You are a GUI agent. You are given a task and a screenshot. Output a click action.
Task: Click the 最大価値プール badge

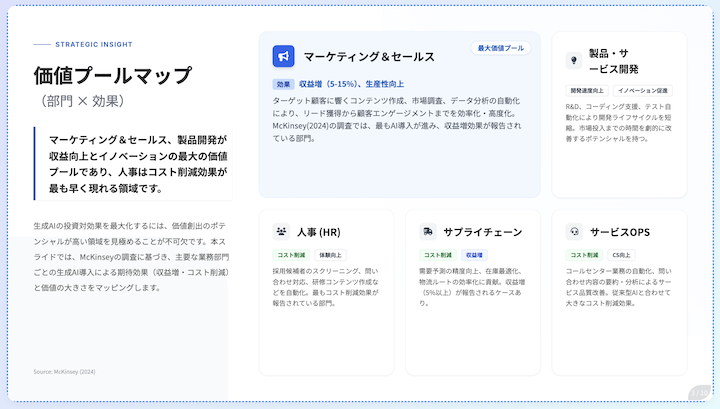click(x=501, y=48)
